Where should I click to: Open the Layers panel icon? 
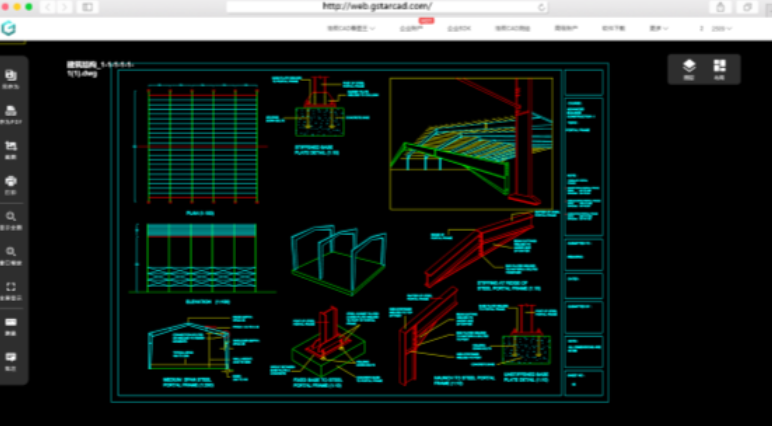pos(689,68)
